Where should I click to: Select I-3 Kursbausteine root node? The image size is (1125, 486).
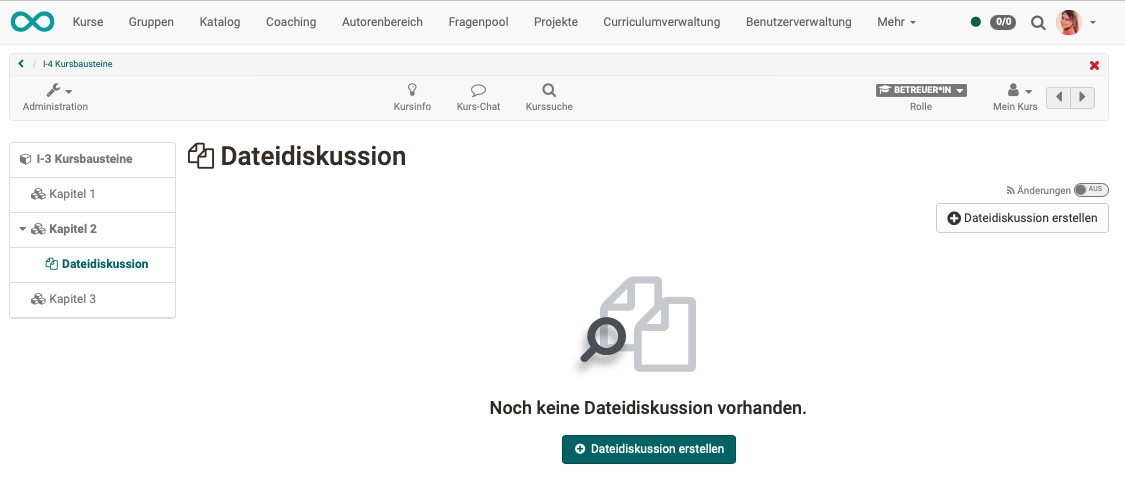click(93, 159)
